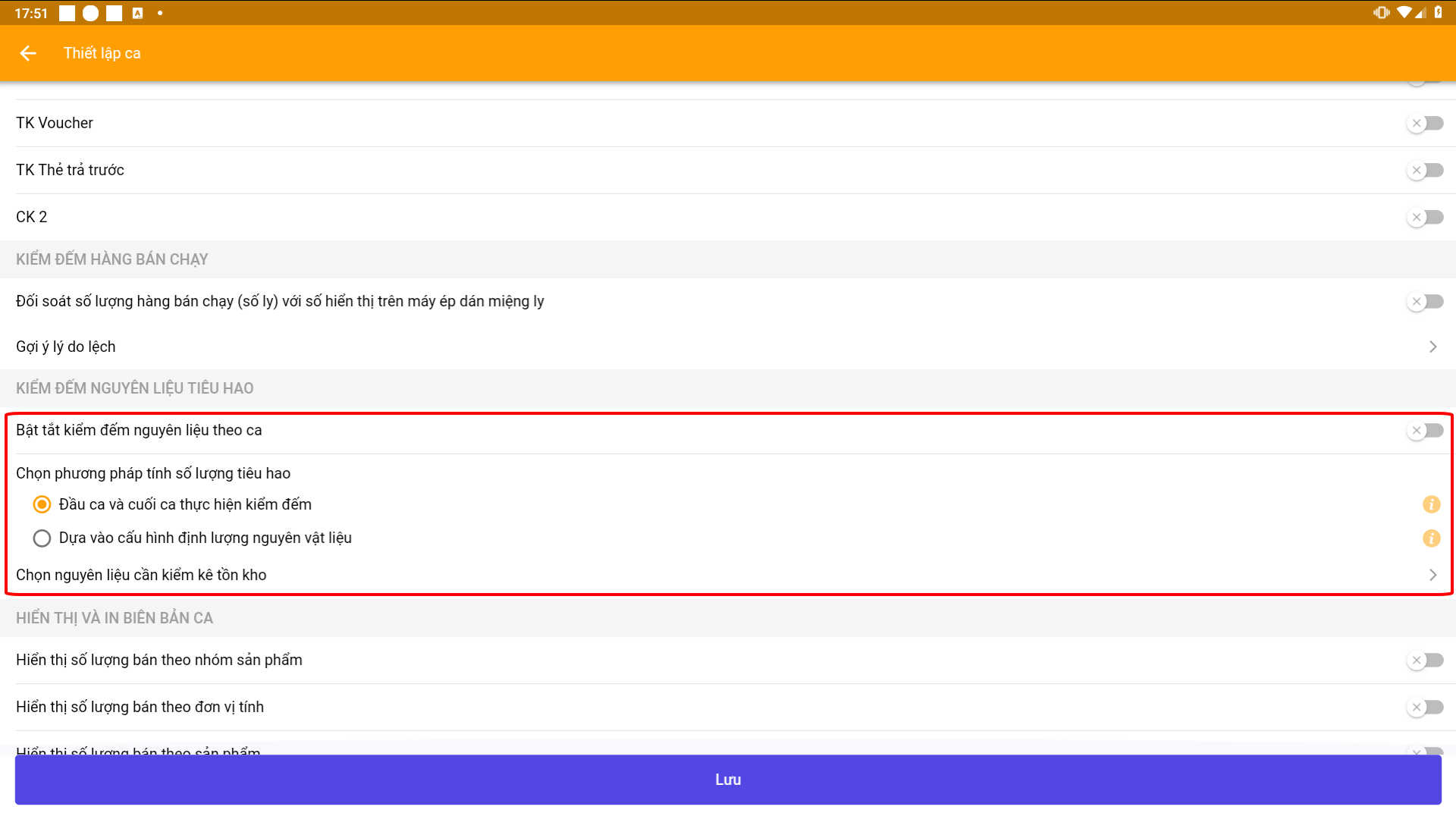1456x816 pixels.
Task: Open info for 'Dựa vào cấu hình' method
Action: click(1431, 538)
